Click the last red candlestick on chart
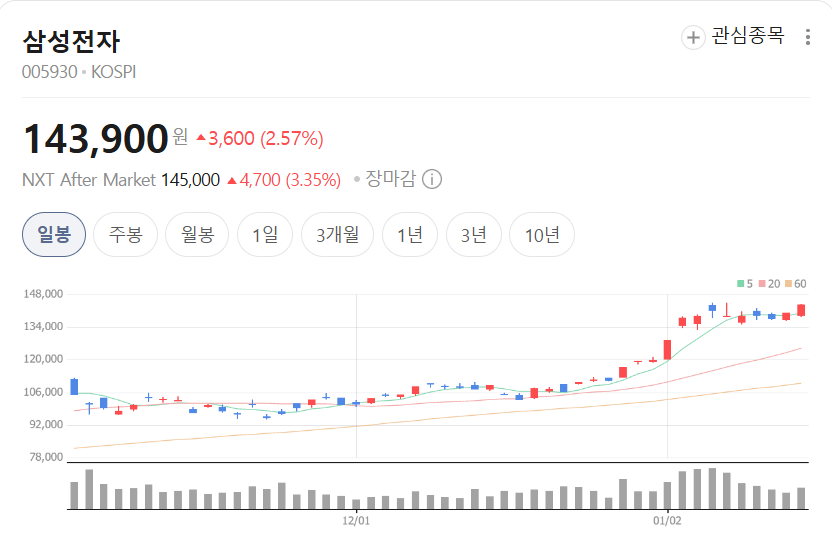 coord(801,310)
